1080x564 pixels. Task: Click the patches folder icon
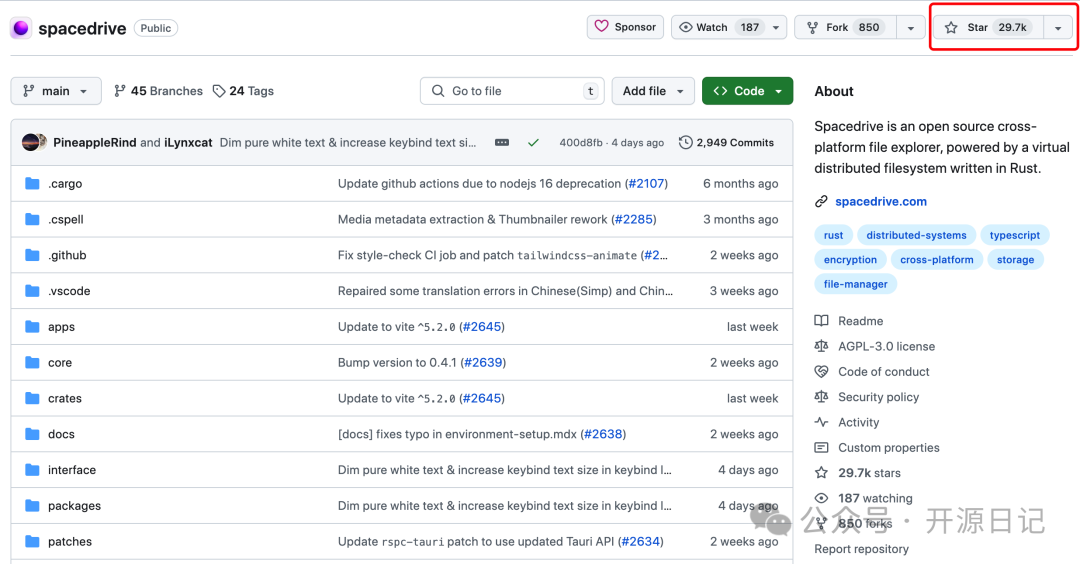32,541
